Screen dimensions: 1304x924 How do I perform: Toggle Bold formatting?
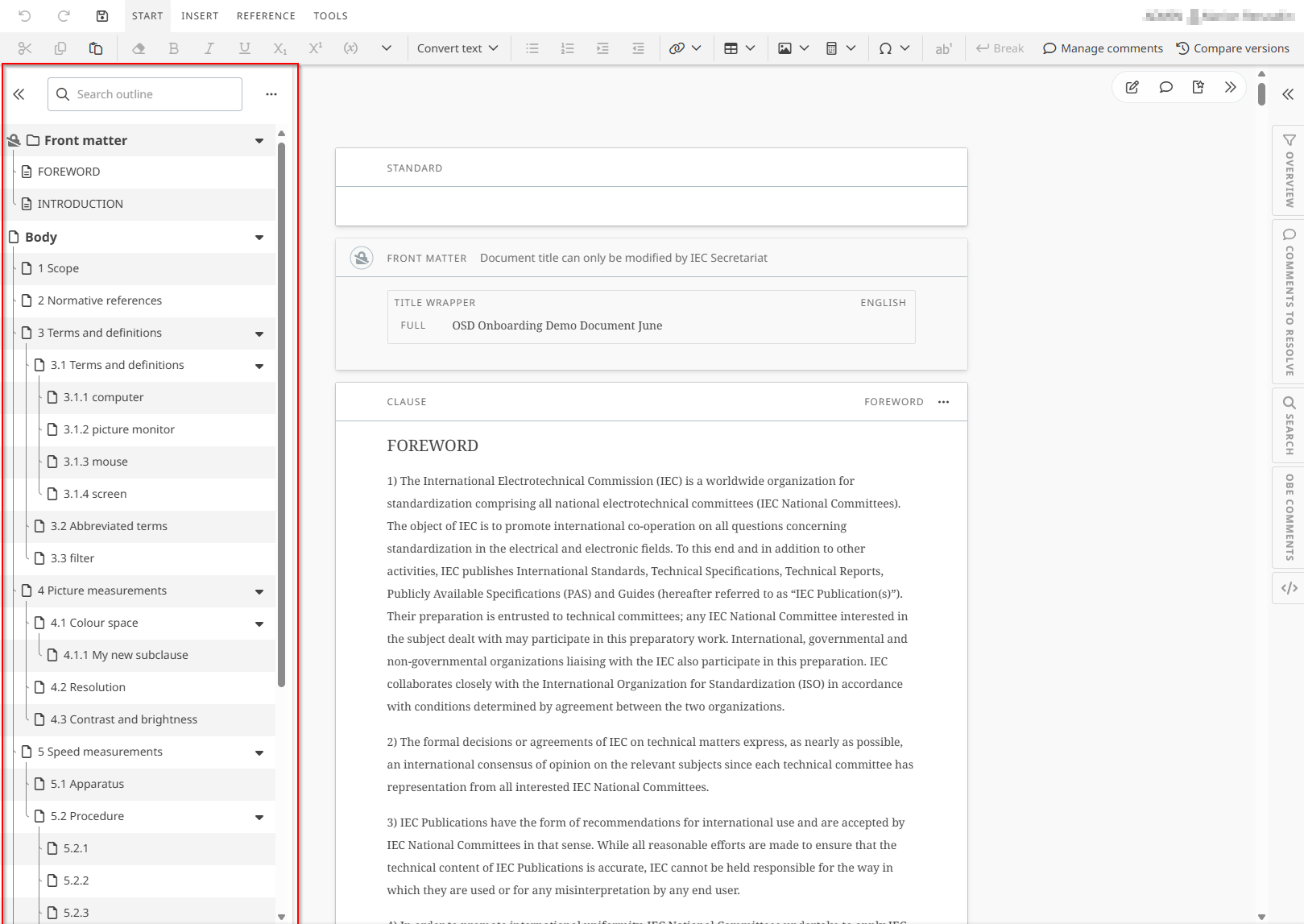tap(173, 48)
